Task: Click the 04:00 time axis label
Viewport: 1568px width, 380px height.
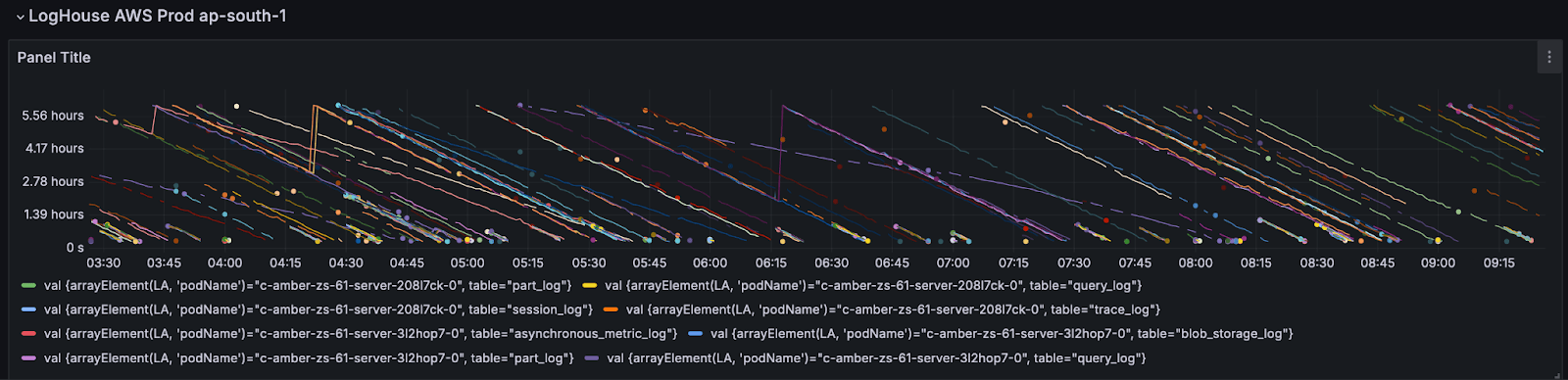Action: tap(224, 263)
